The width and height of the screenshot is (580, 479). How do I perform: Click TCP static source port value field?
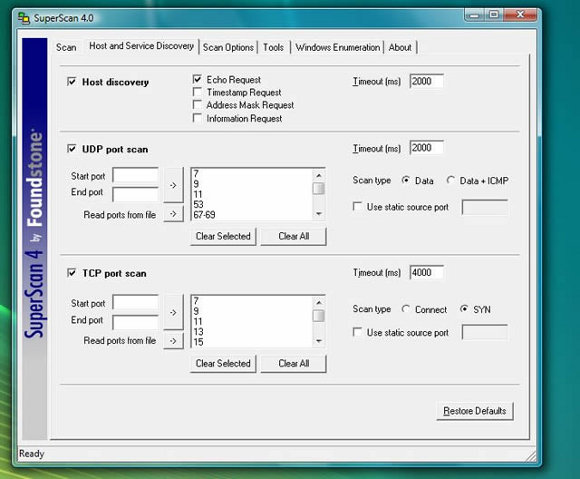[x=485, y=332]
